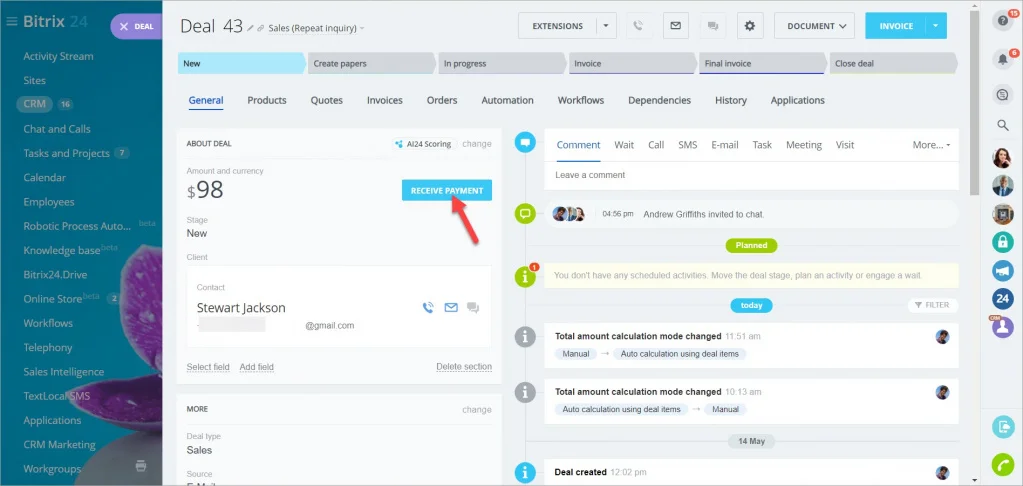Viewport: 1023px width, 486px height.
Task: Click the Extensions button
Action: click(557, 26)
